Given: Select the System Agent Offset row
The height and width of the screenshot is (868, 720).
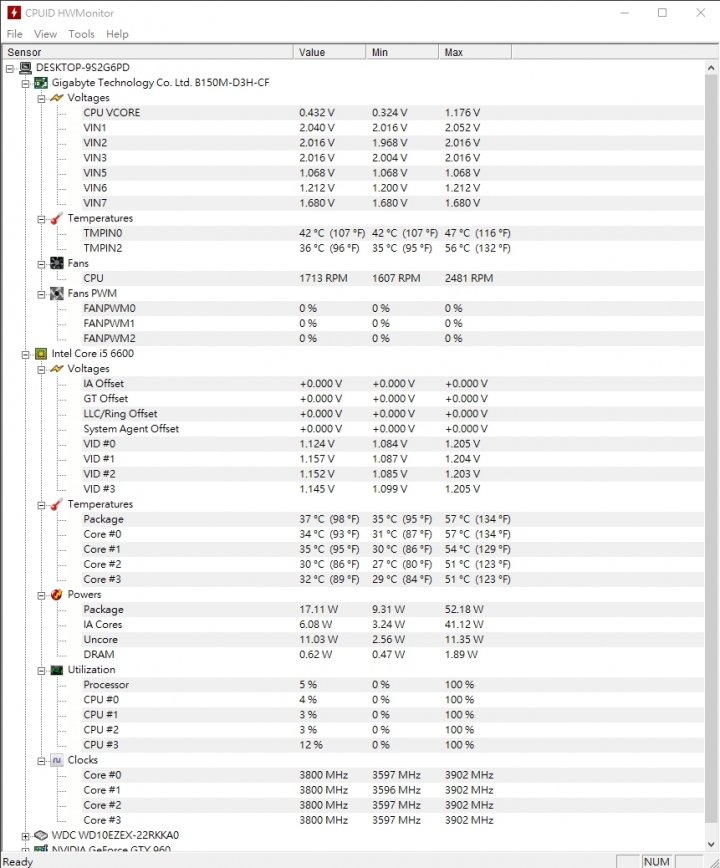Looking at the screenshot, I should (x=393, y=429).
